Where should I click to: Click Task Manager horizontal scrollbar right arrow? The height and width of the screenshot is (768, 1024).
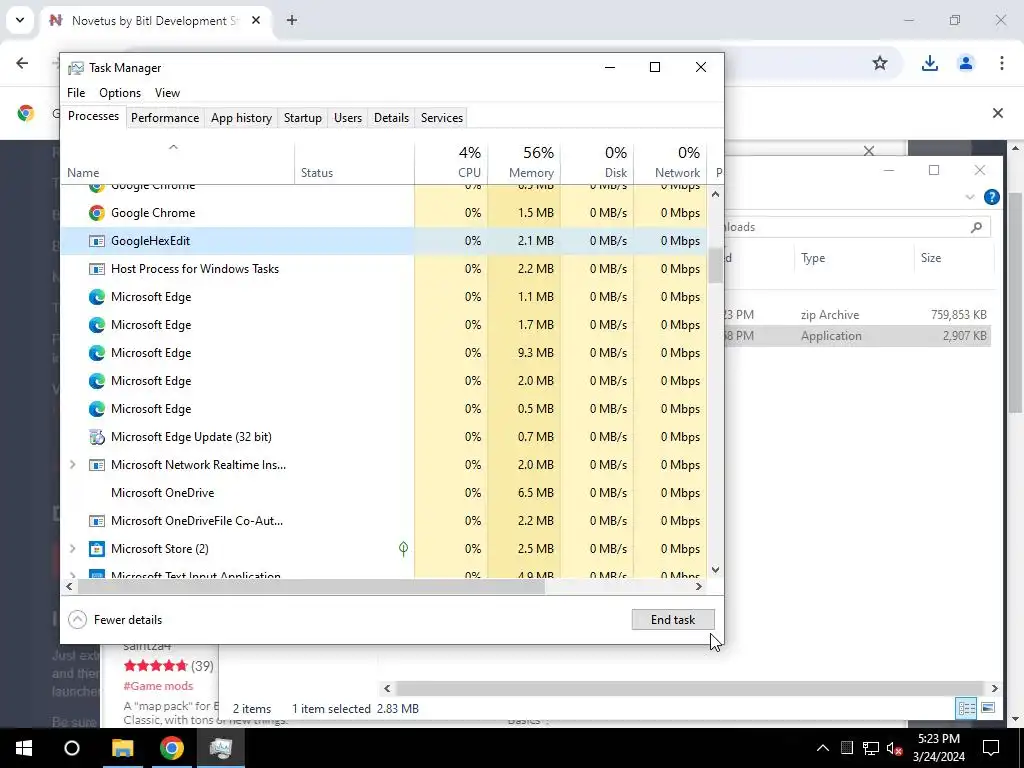coord(698,586)
